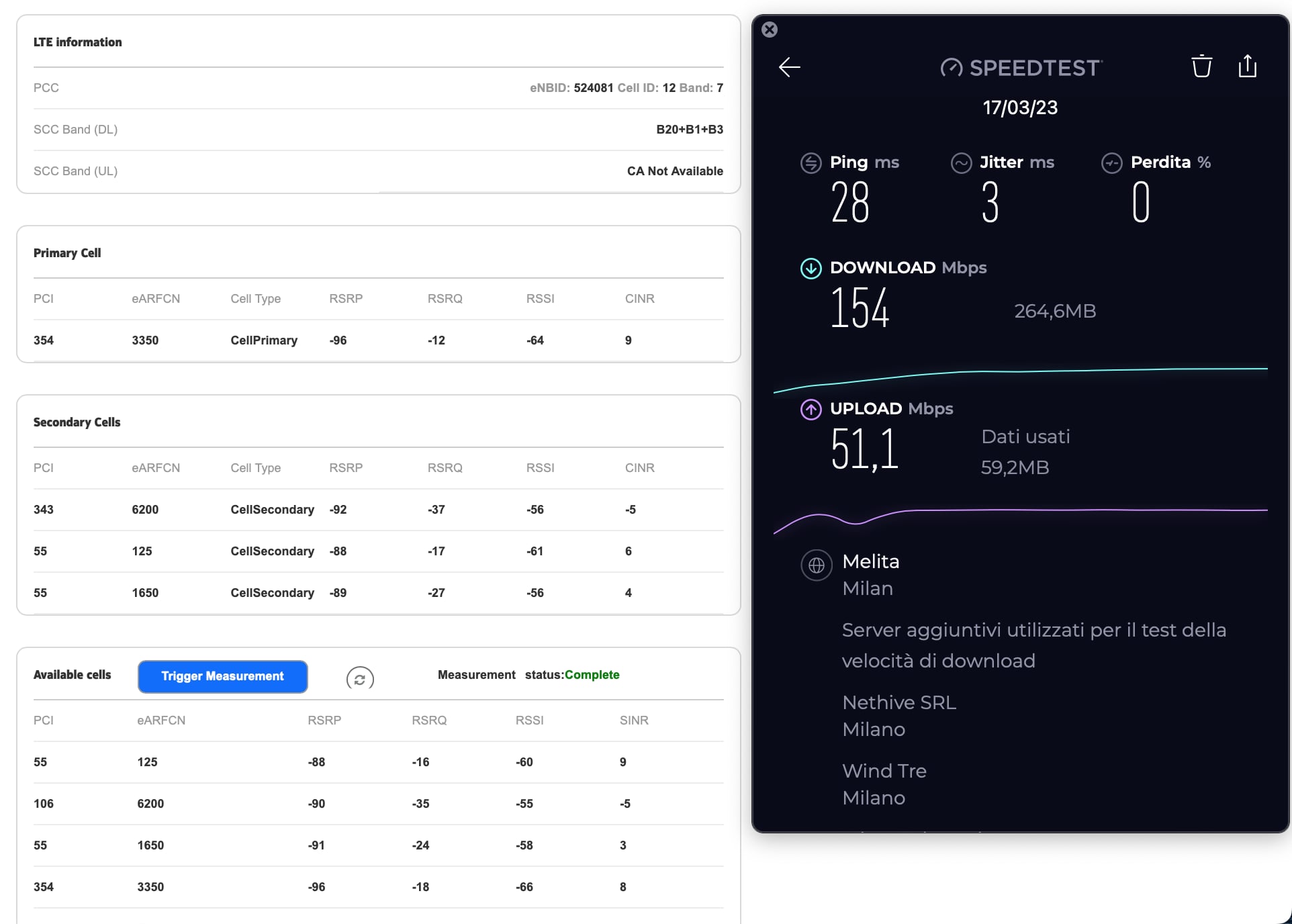Click the 59,2MB data used value
This screenshot has width=1292, height=924.
pos(1015,467)
